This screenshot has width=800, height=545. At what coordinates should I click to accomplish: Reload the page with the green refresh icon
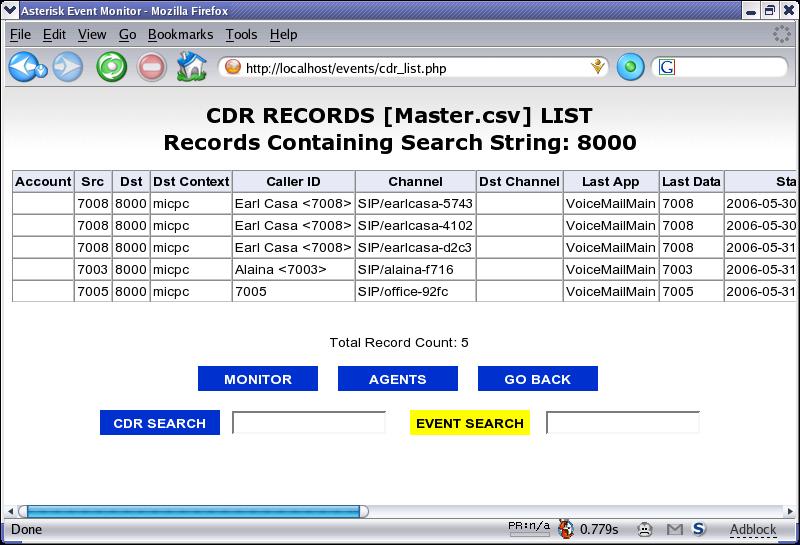(110, 68)
